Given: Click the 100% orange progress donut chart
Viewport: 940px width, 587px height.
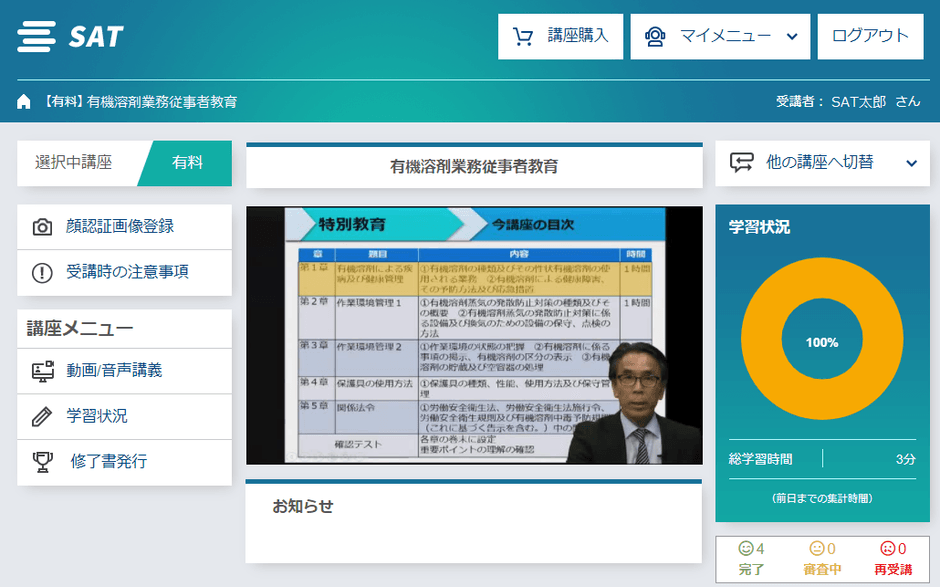Looking at the screenshot, I should (822, 342).
